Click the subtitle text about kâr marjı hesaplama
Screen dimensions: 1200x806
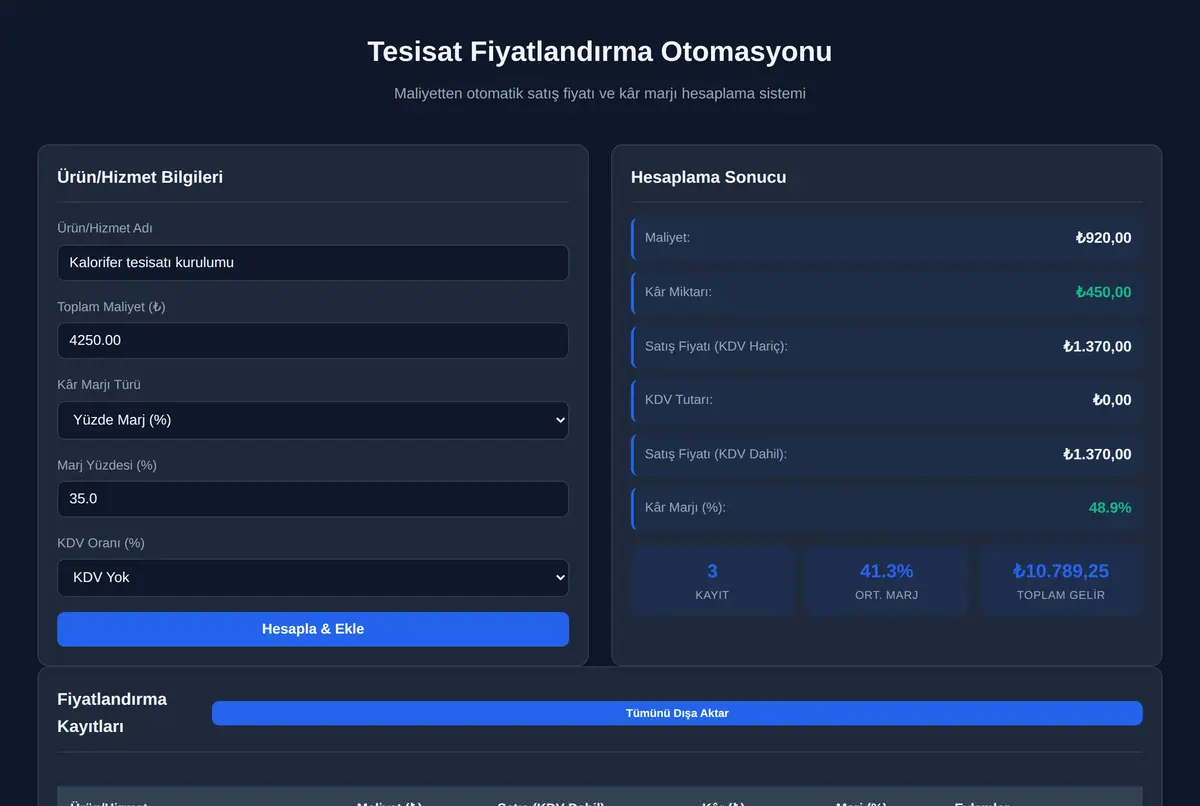point(600,93)
